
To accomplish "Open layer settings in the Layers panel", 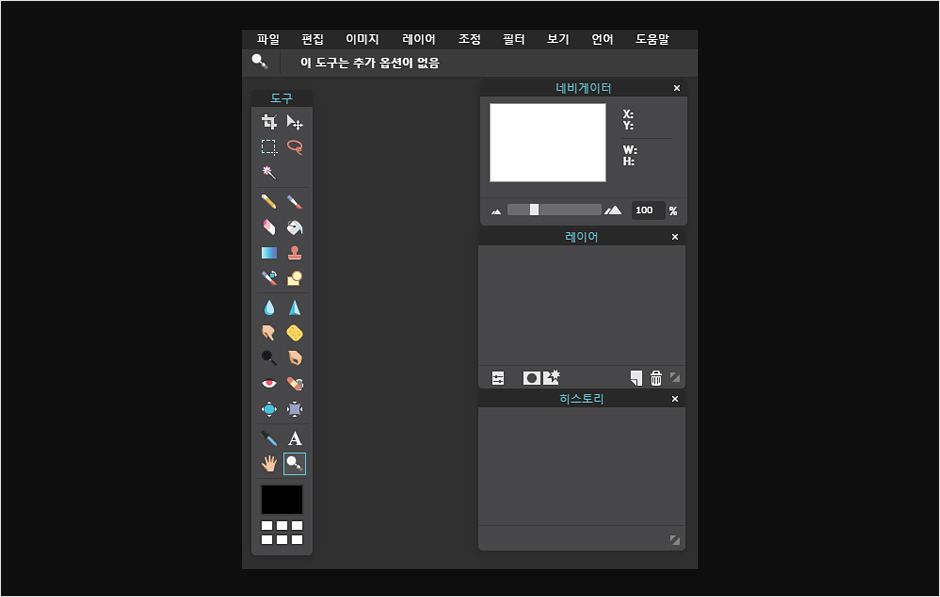I will click(497, 377).
